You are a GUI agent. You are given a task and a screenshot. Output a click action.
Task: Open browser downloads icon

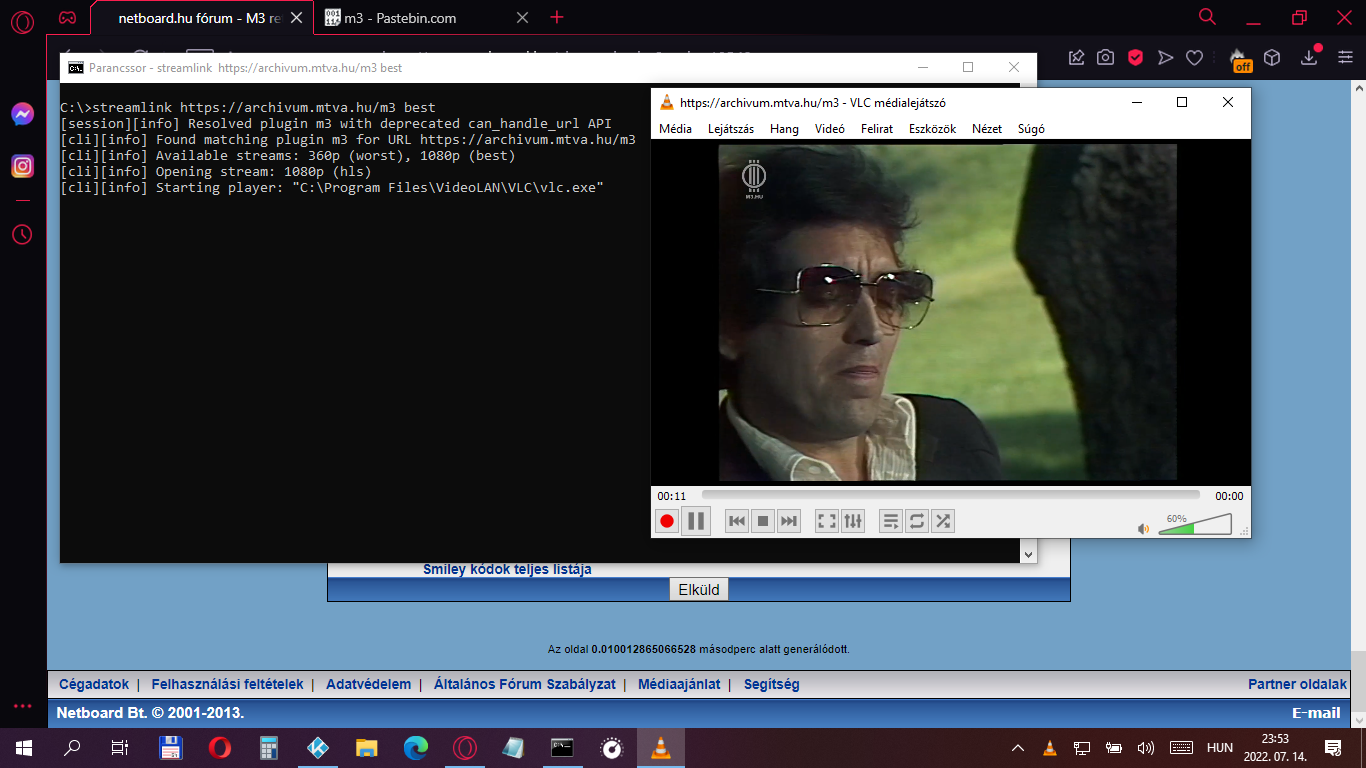point(1310,57)
